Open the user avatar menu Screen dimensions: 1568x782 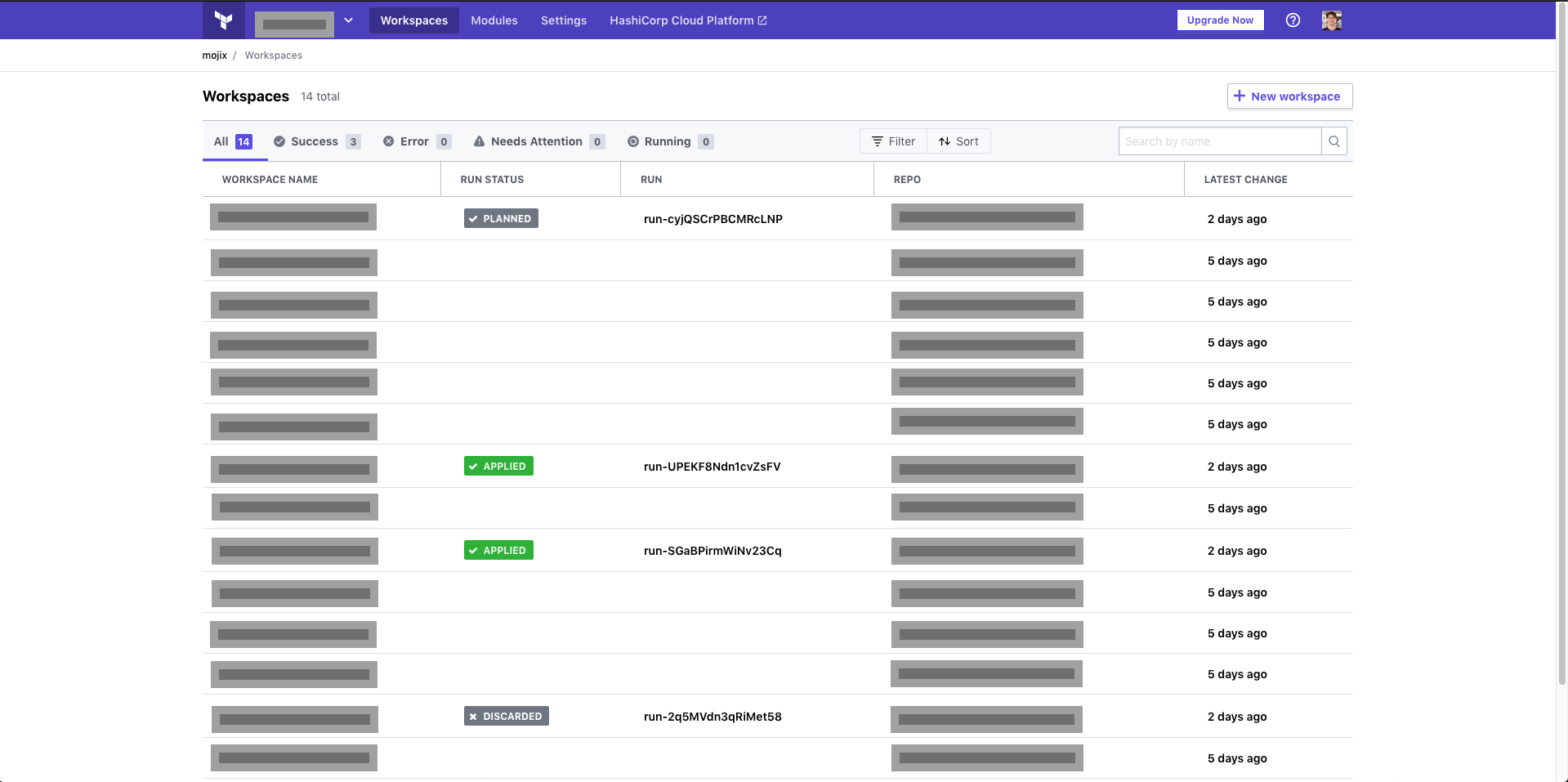(x=1331, y=20)
